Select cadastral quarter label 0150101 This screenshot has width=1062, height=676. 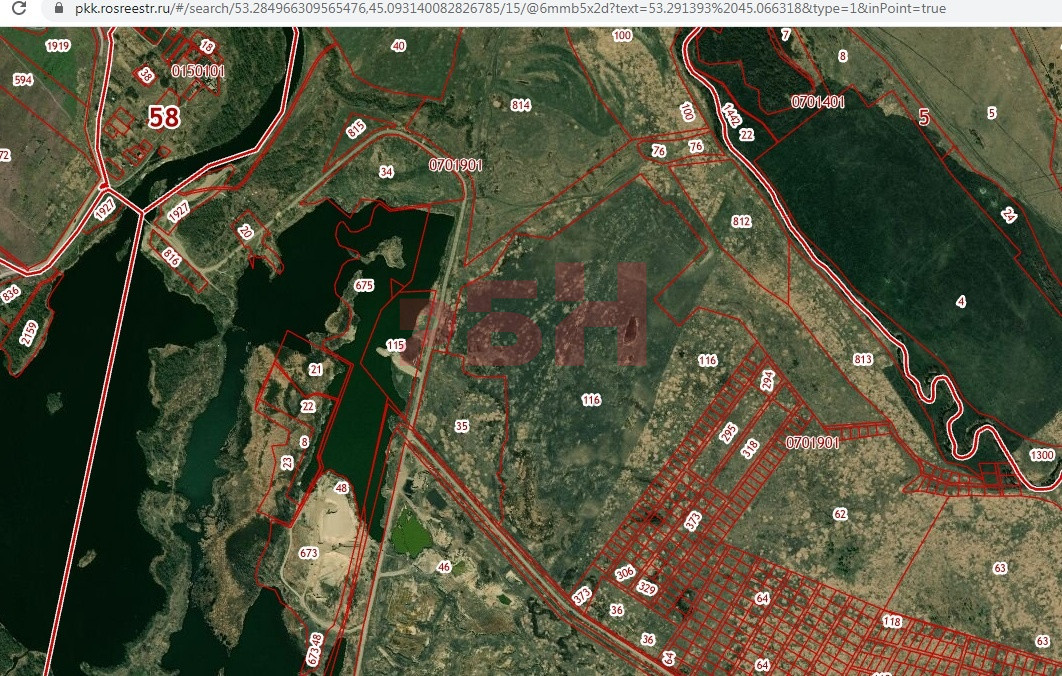coord(198,71)
